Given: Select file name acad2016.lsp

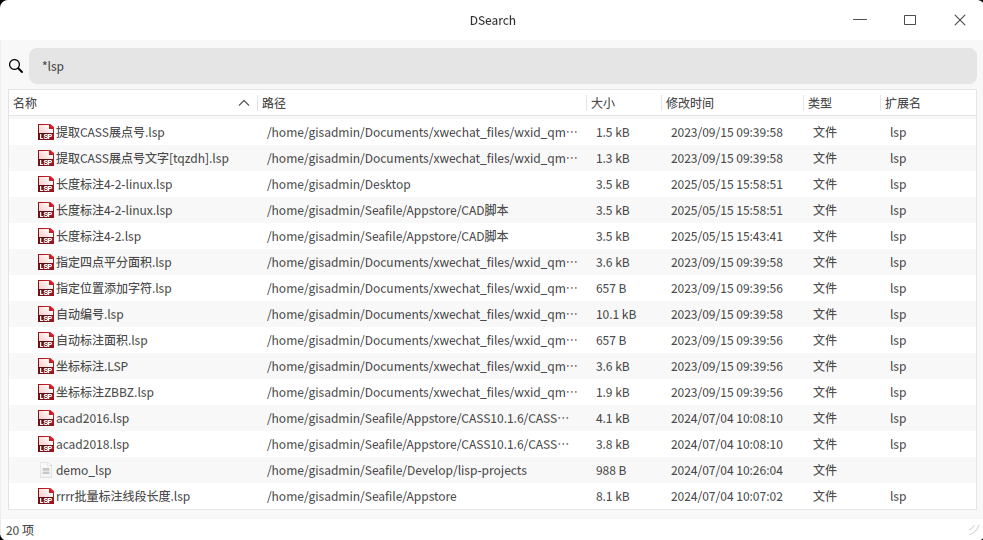Looking at the screenshot, I should (x=92, y=418).
